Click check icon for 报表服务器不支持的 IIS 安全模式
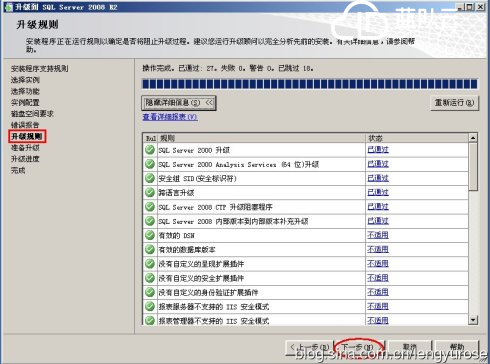Screen dimensions: 490x364 tap(150, 306)
